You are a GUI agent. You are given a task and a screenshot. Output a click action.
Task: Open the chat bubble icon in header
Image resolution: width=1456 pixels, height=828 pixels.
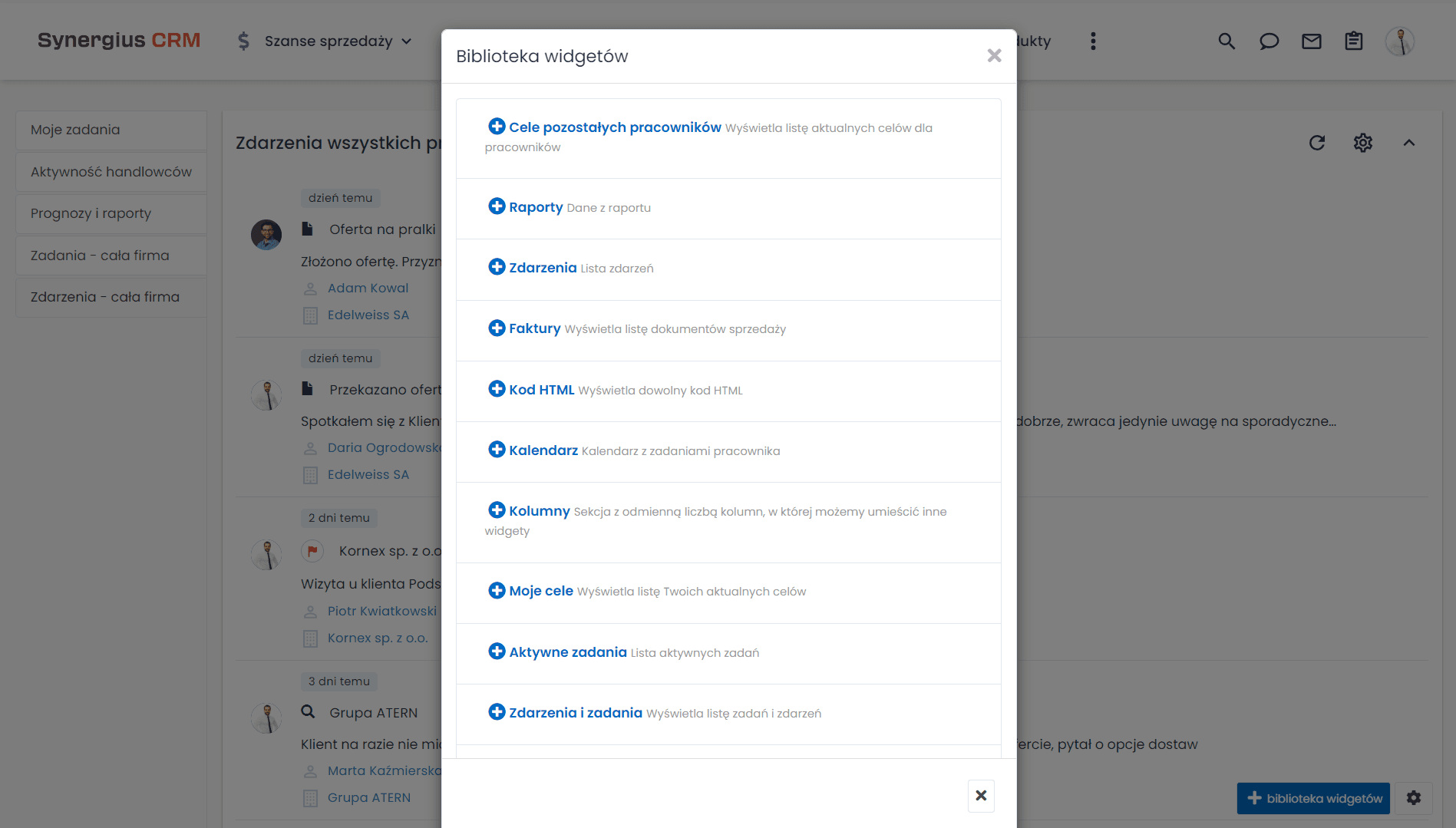tap(1269, 41)
